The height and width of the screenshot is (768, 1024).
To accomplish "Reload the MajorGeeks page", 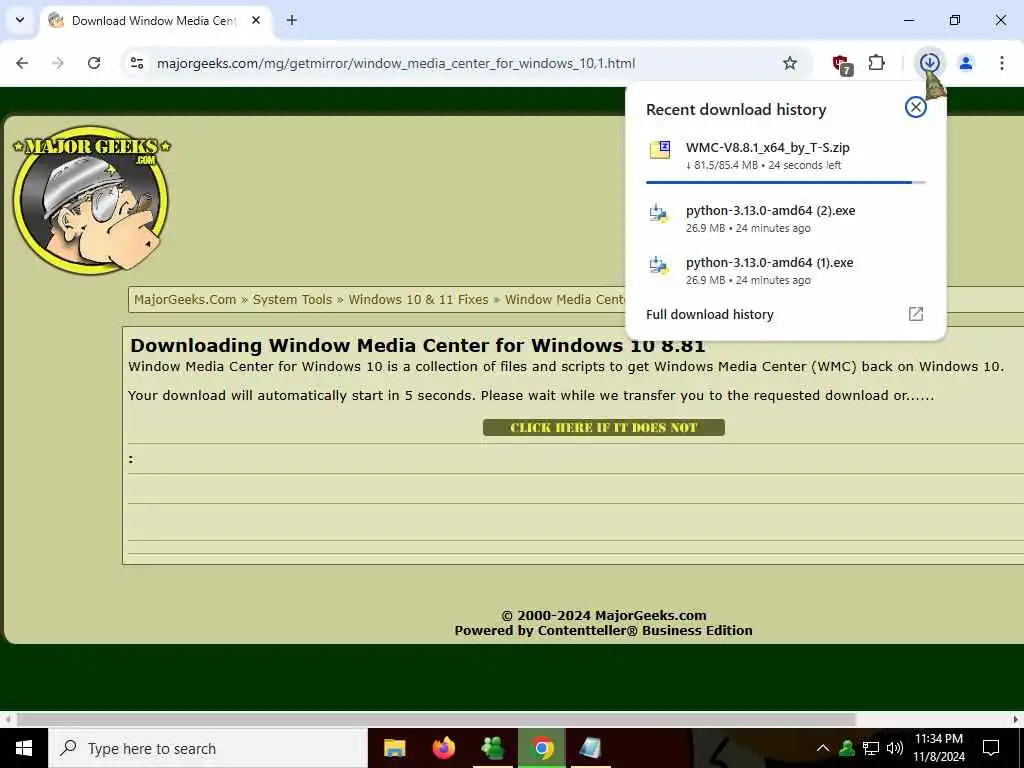I will [94, 63].
